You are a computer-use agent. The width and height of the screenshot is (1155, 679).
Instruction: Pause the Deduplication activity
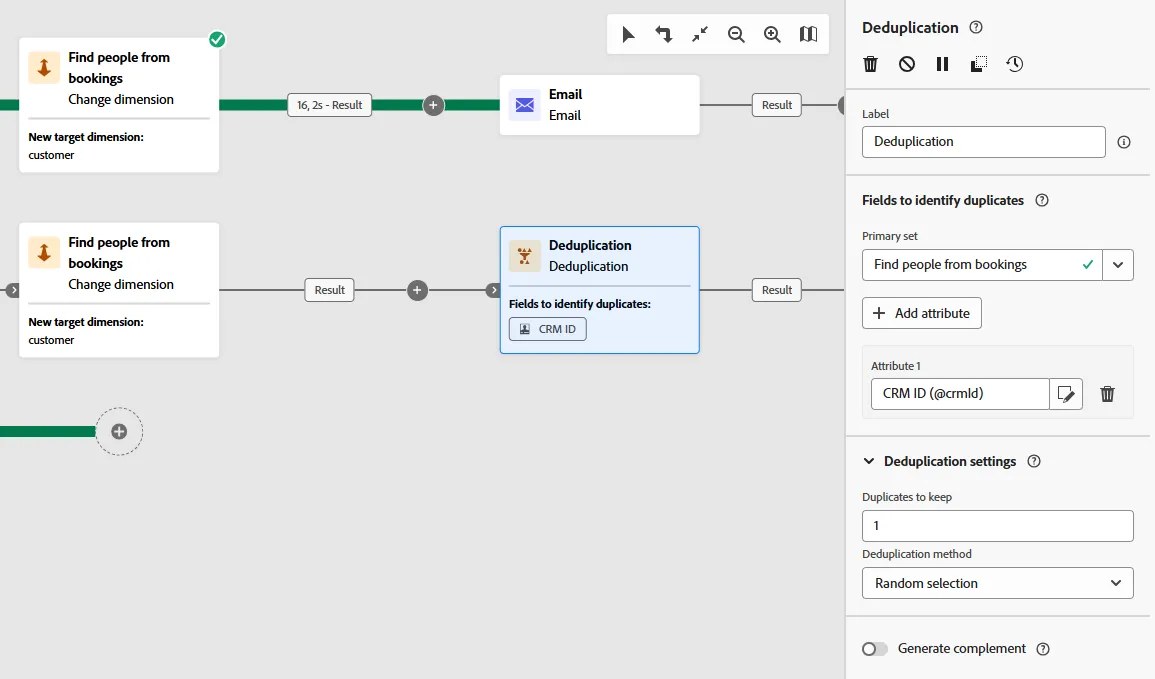pos(942,64)
